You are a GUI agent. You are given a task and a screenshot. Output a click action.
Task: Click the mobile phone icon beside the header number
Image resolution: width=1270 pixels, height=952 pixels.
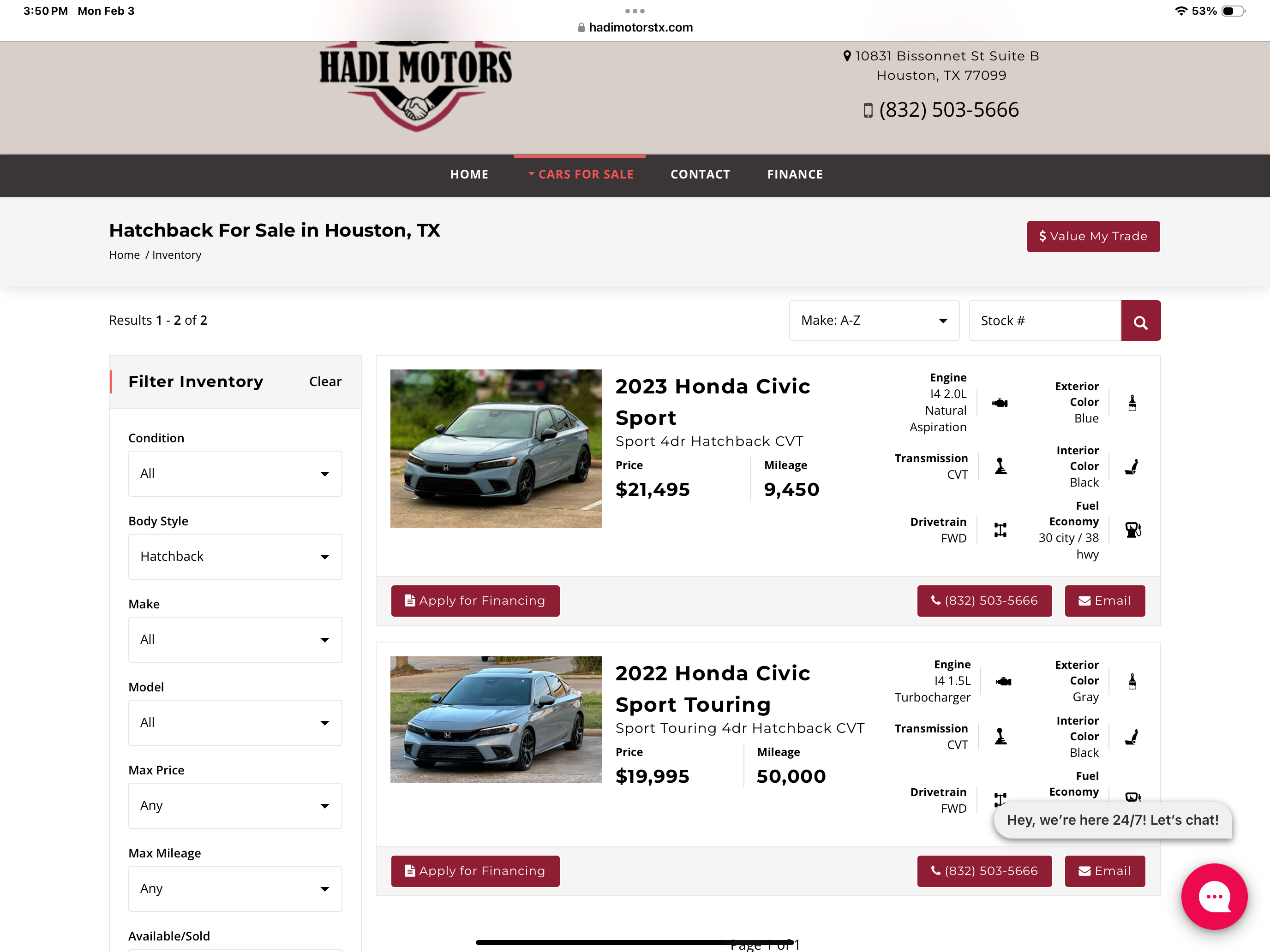point(868,110)
